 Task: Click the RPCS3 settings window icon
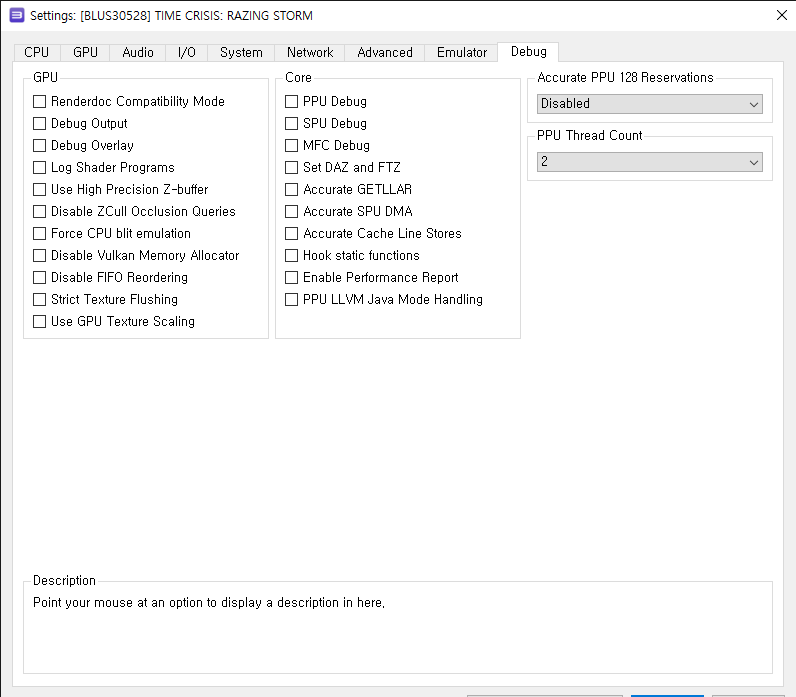[17, 15]
